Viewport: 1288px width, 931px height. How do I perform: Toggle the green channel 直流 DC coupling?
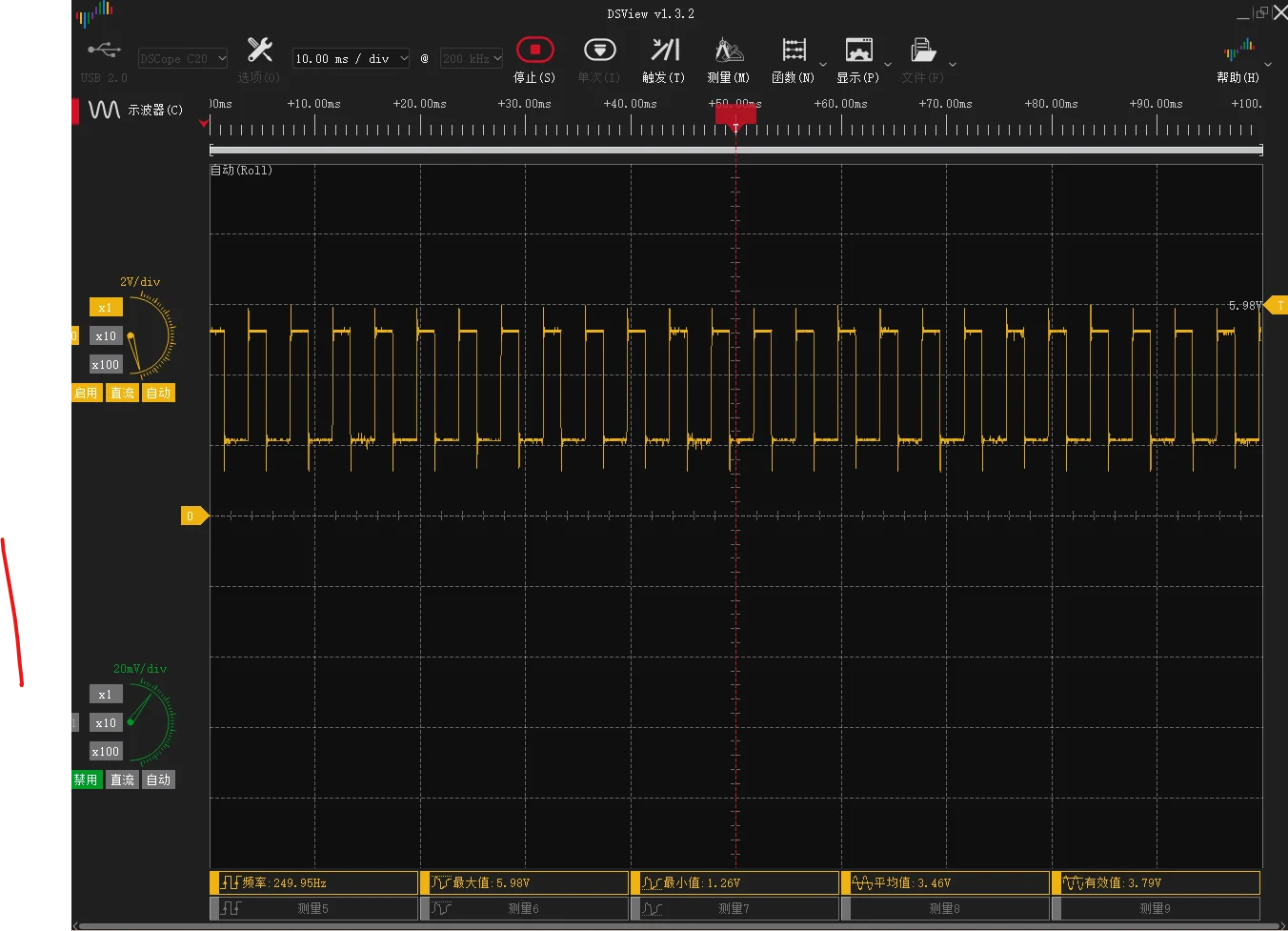click(122, 779)
